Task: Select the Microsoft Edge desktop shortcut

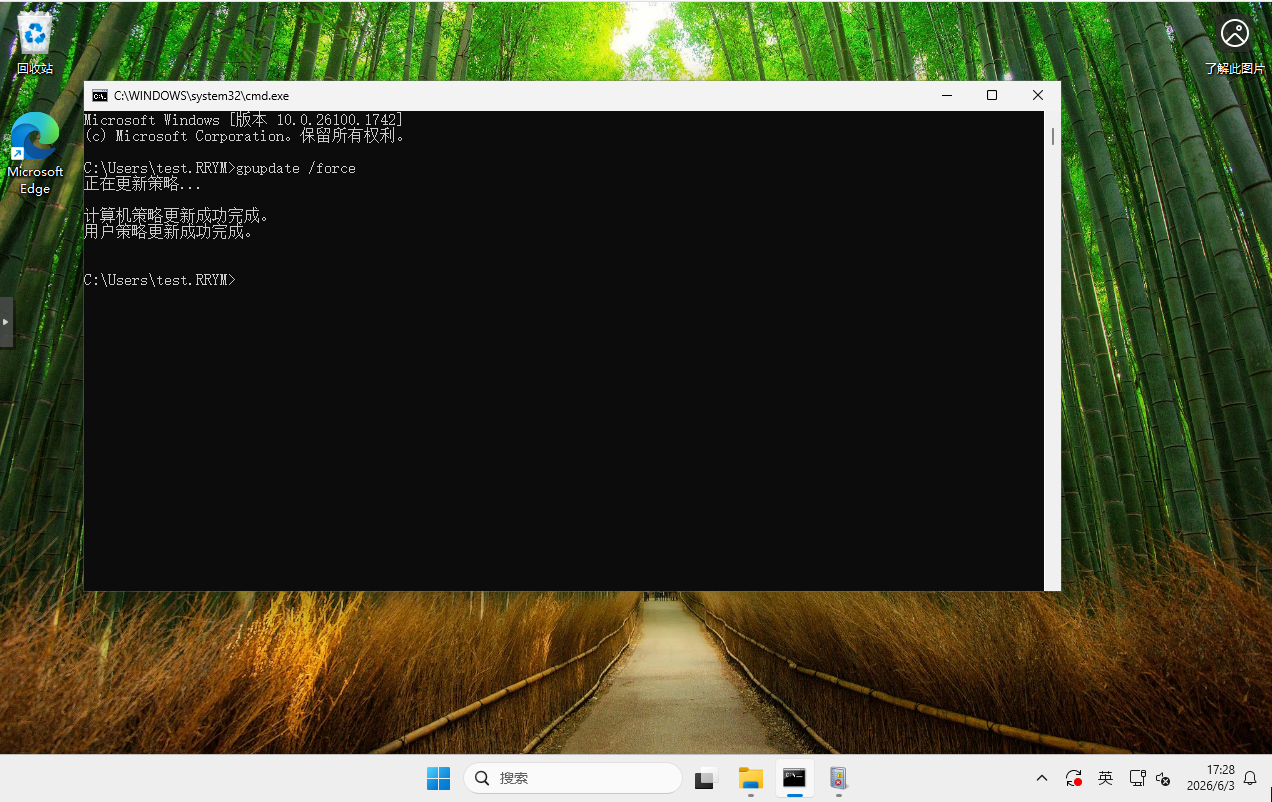Action: pyautogui.click(x=35, y=154)
